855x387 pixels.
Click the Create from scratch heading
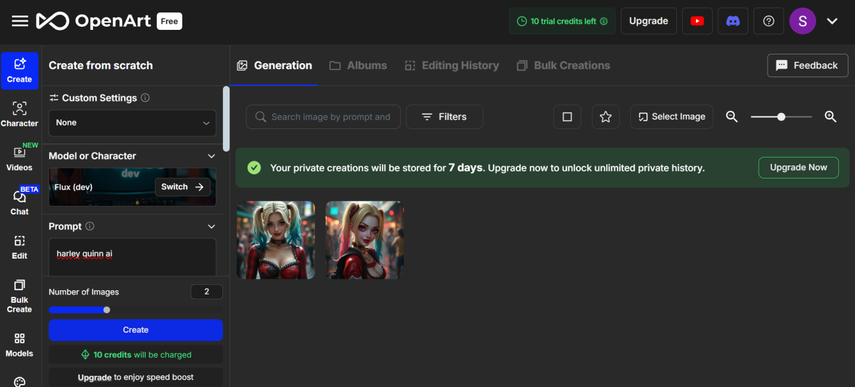click(x=101, y=65)
